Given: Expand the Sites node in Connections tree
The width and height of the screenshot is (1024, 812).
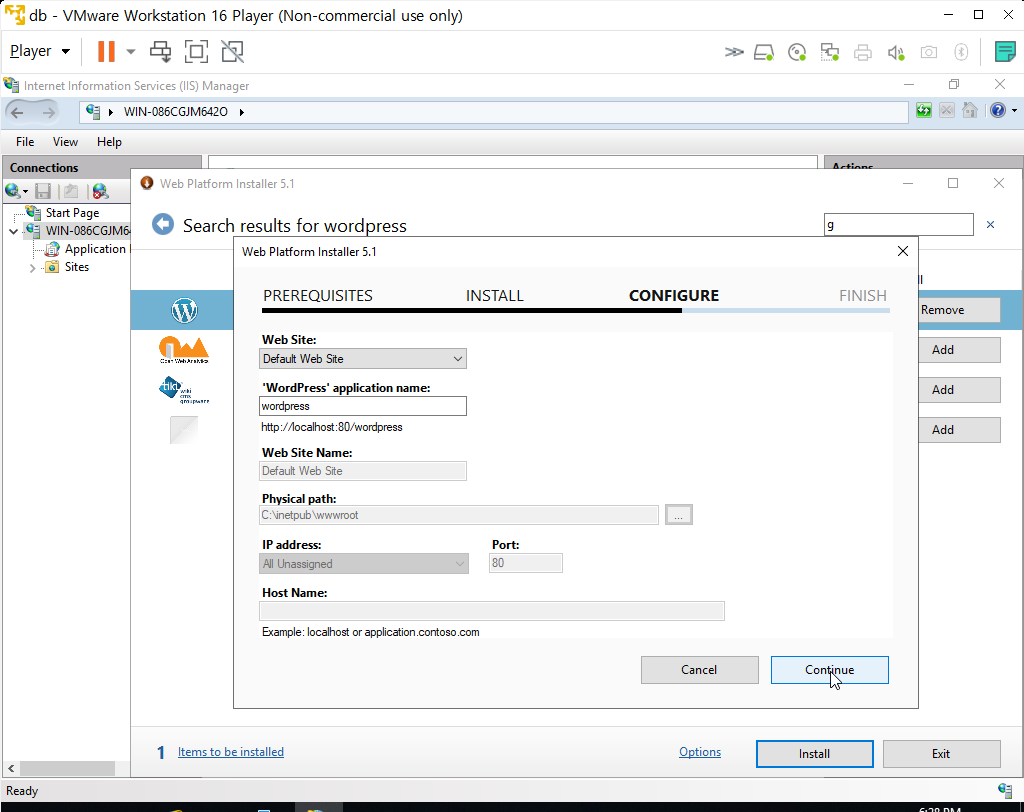Looking at the screenshot, I should tap(32, 268).
